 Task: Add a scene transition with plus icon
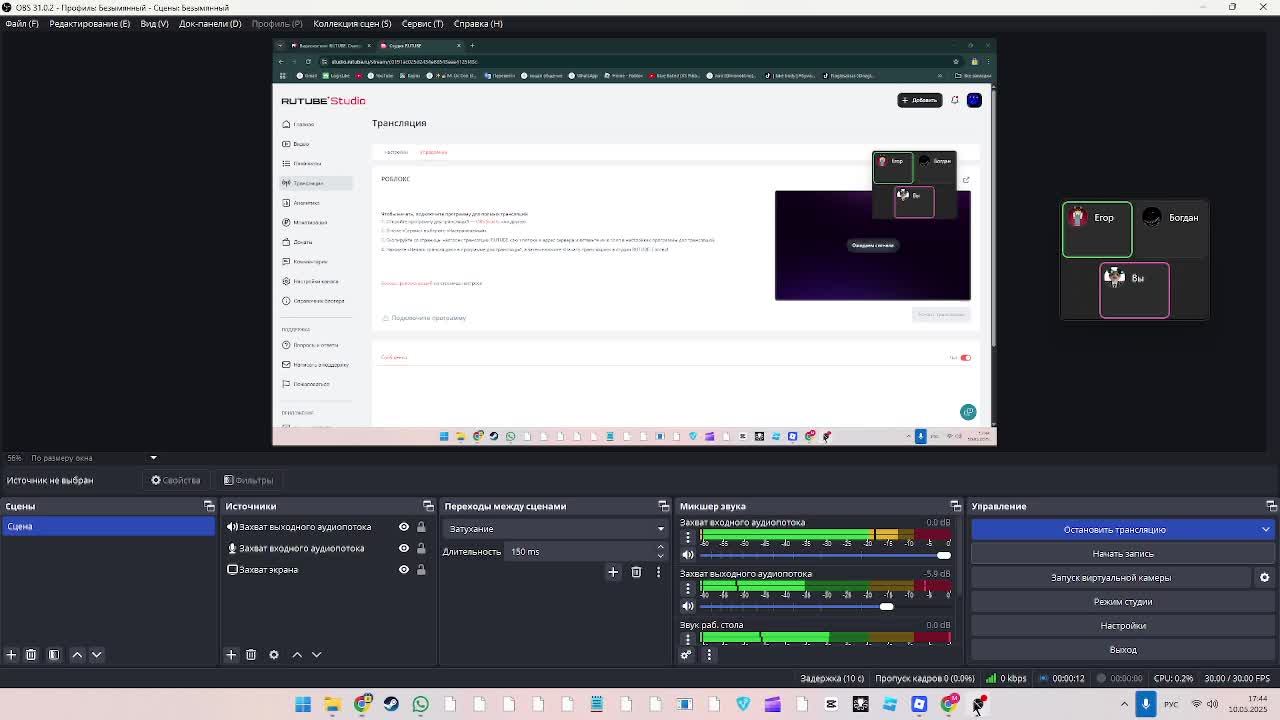coord(613,572)
